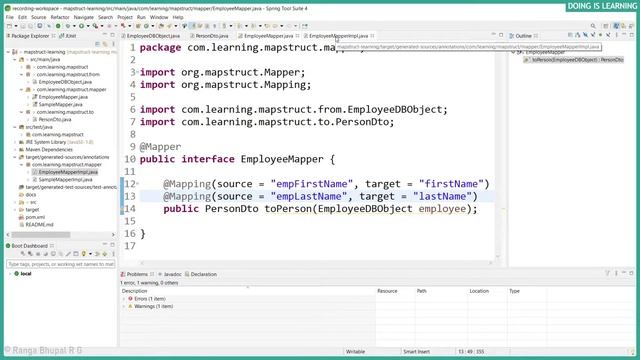Image resolution: width=640 pixels, height=360 pixels.
Task: Click the pom.xml file icon
Action: 21,217
